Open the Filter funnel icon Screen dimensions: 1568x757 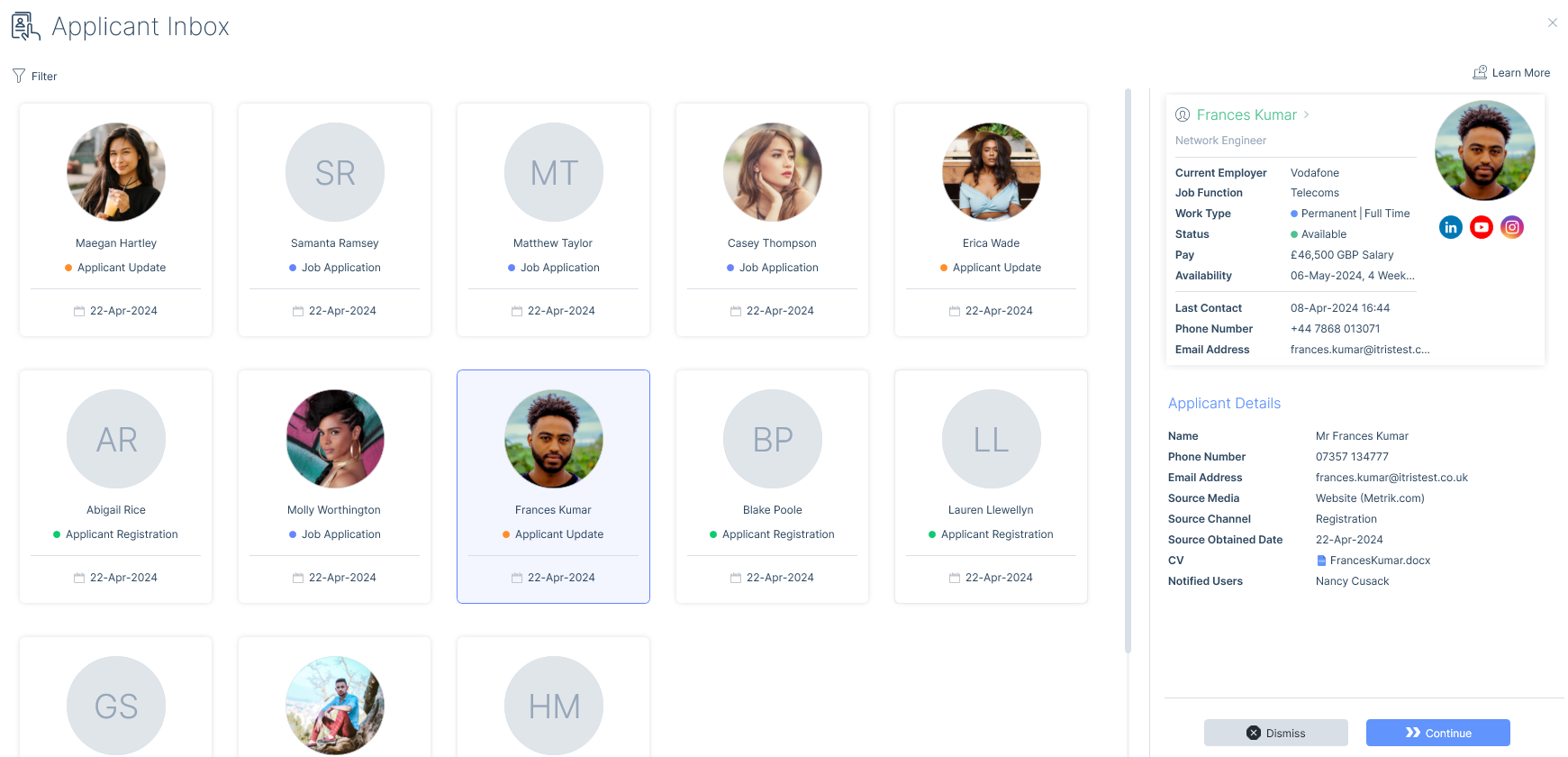(x=19, y=76)
